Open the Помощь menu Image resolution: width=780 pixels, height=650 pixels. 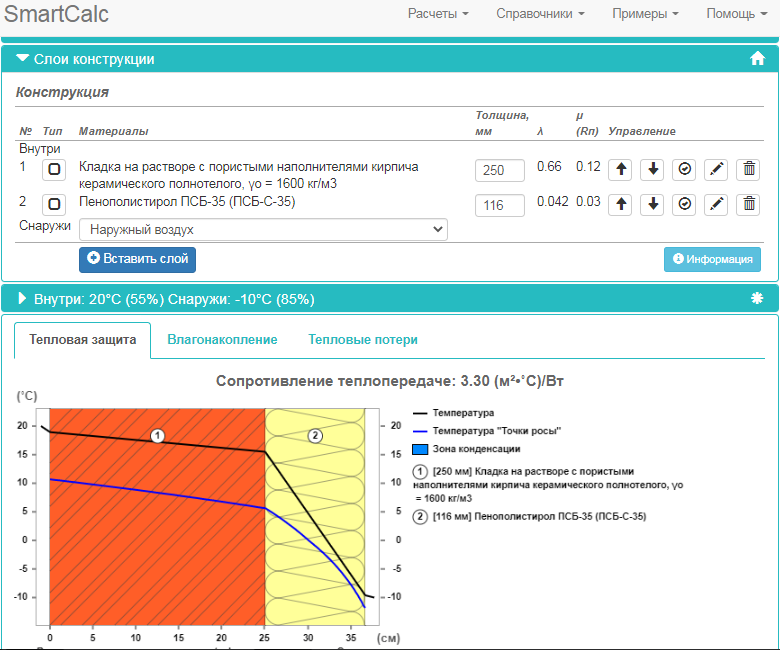(737, 13)
